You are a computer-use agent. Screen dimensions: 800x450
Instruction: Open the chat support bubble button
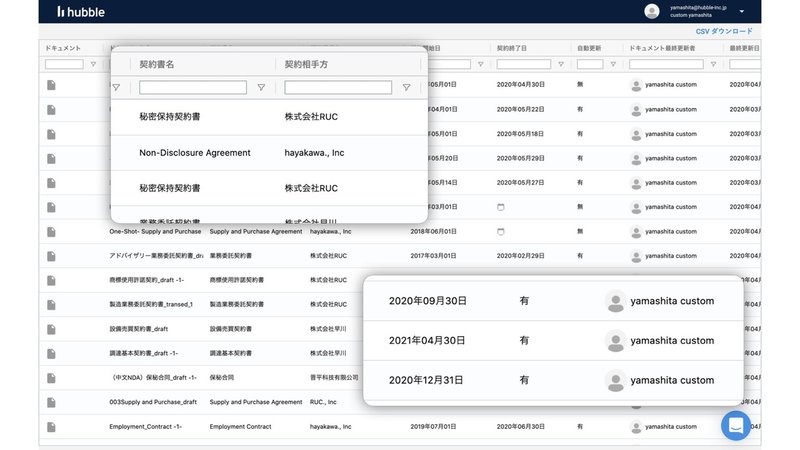(x=736, y=425)
